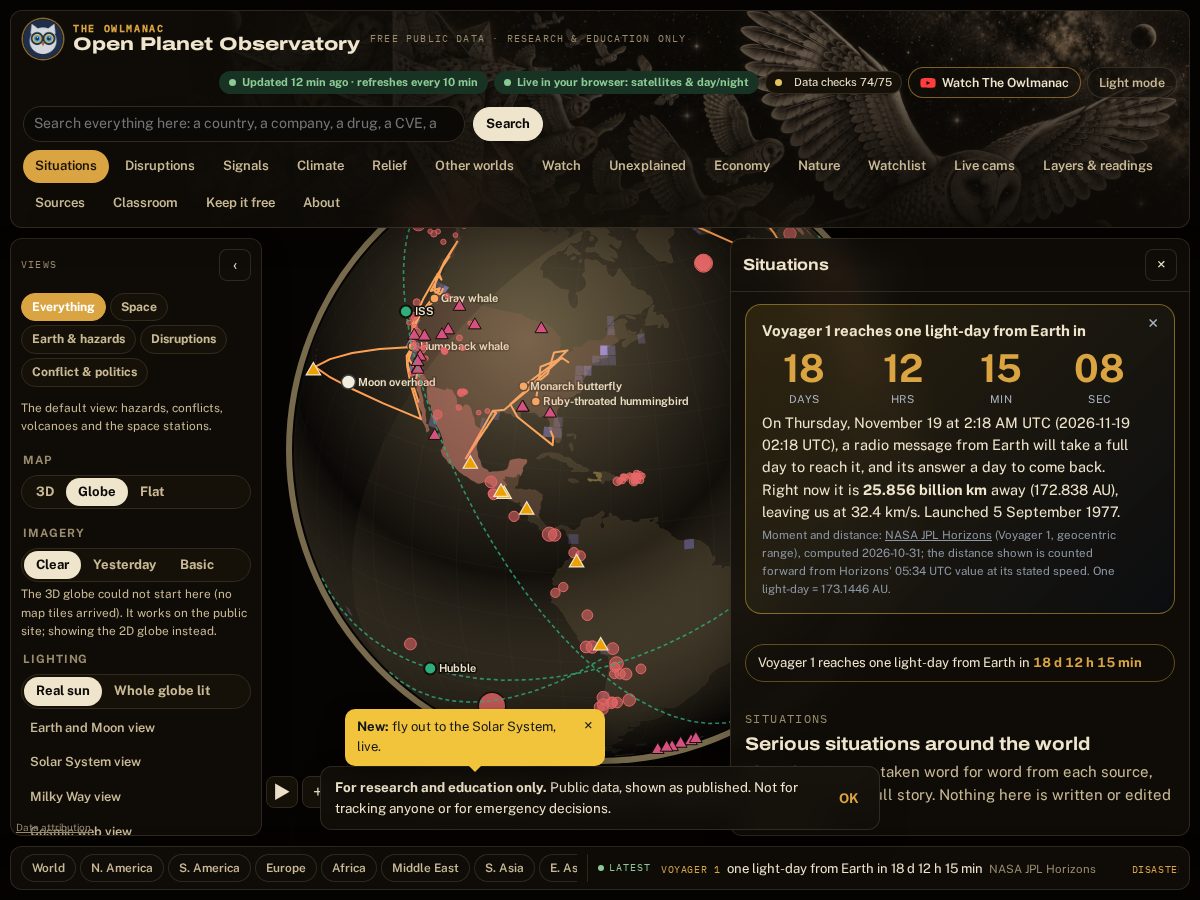Close the Situations panel
This screenshot has height=900, width=1200.
[1161, 265]
